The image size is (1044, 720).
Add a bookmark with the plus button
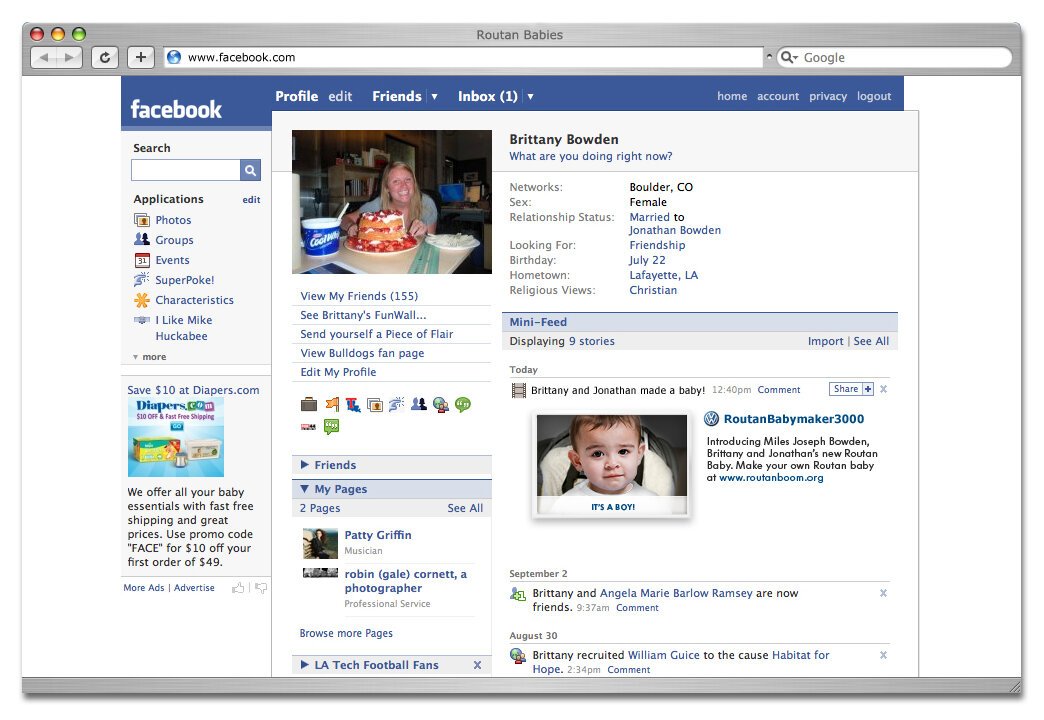point(140,57)
